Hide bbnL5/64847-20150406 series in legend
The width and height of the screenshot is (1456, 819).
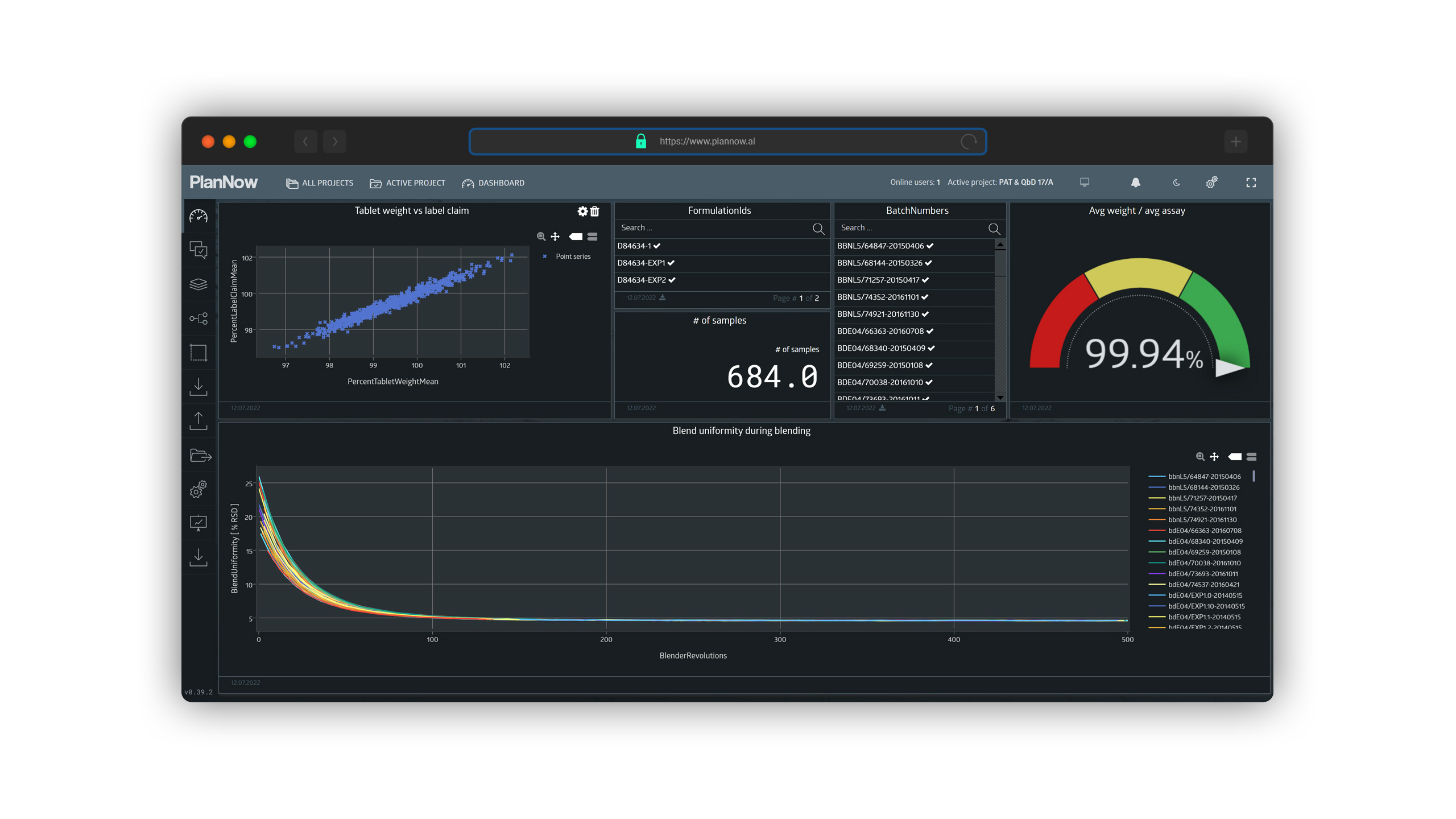(1194, 476)
